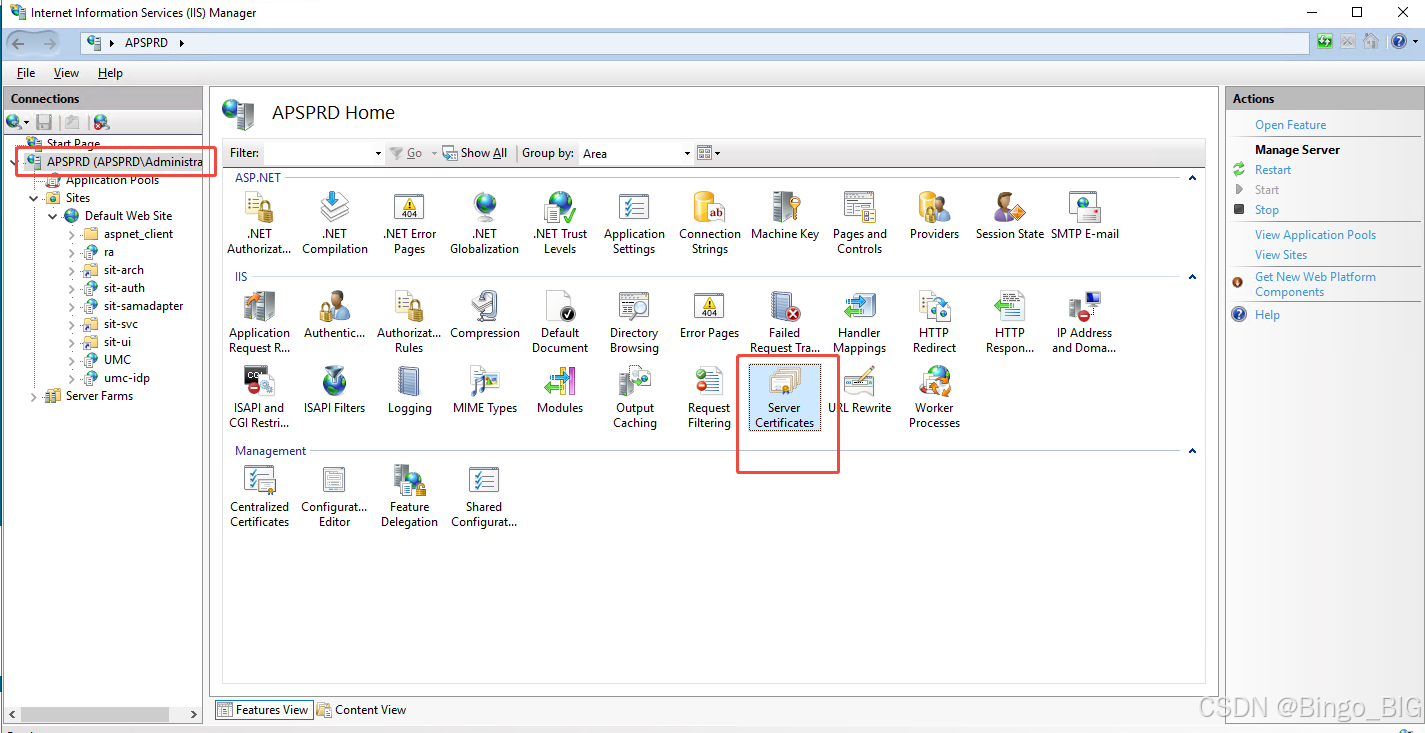Open the Output Caching feature
This screenshot has width=1425, height=733.
coord(634,397)
